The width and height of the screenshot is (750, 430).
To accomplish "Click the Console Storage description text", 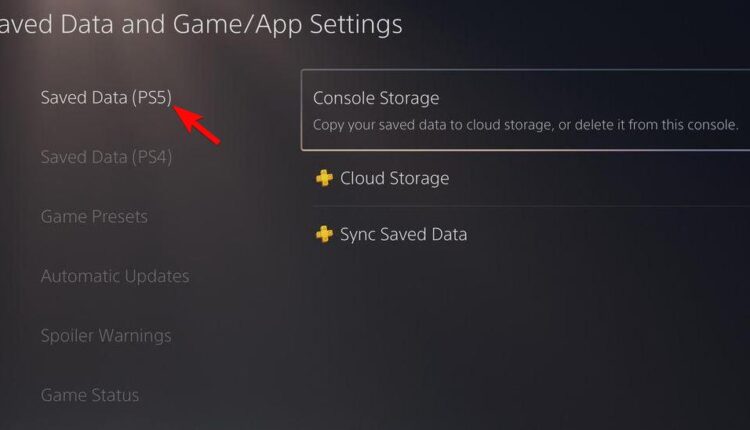I will (525, 126).
